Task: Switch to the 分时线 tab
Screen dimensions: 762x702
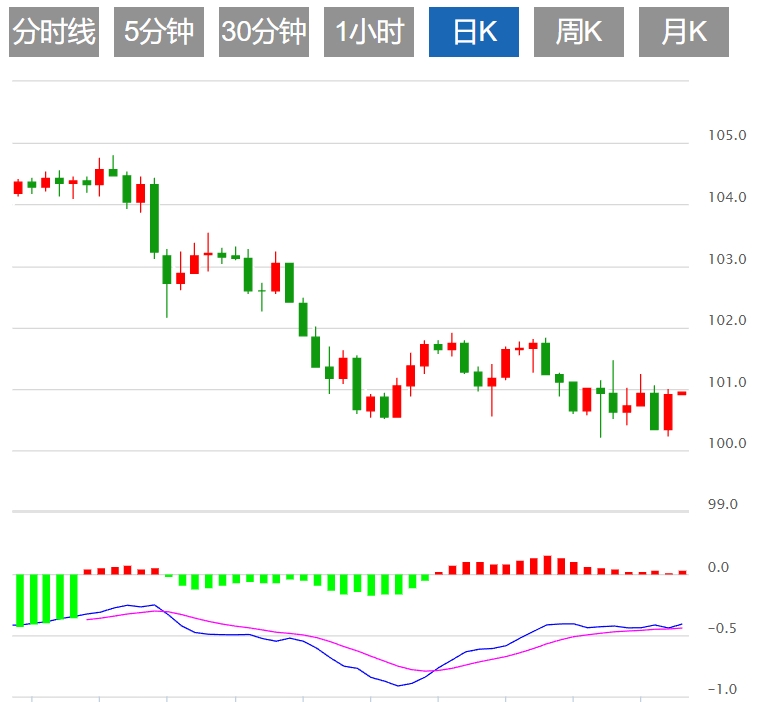Action: pos(54,32)
